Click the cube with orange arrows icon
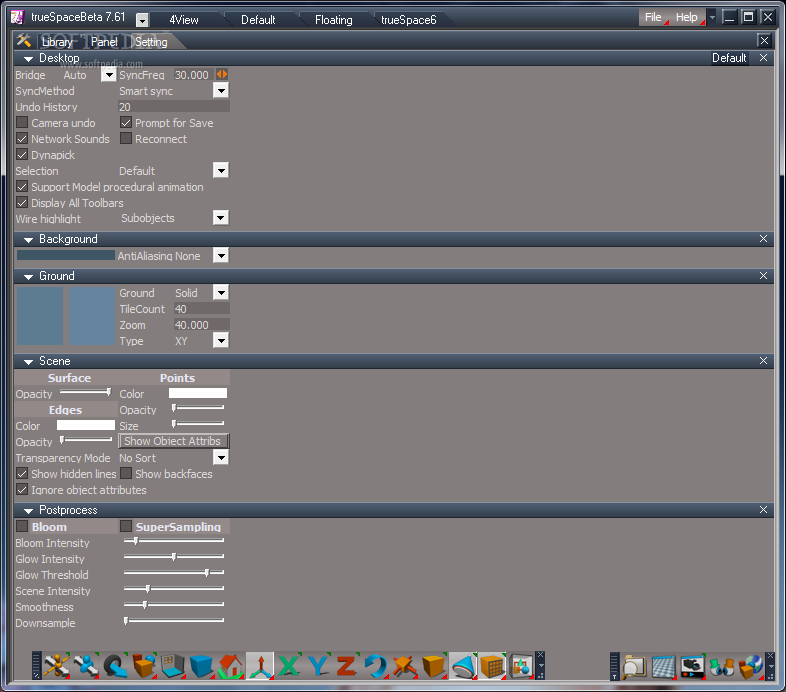The height and width of the screenshot is (692, 786). (x=405, y=666)
